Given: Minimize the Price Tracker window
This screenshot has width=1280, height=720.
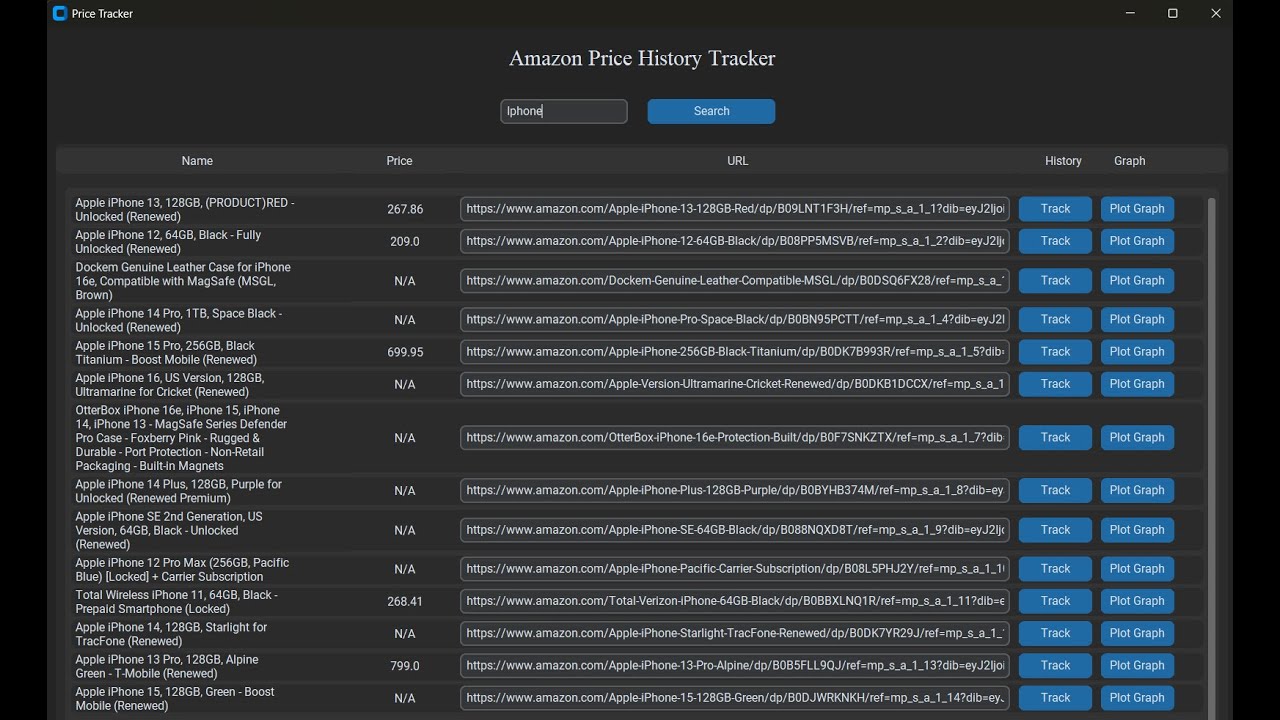Looking at the screenshot, I should [x=1130, y=13].
